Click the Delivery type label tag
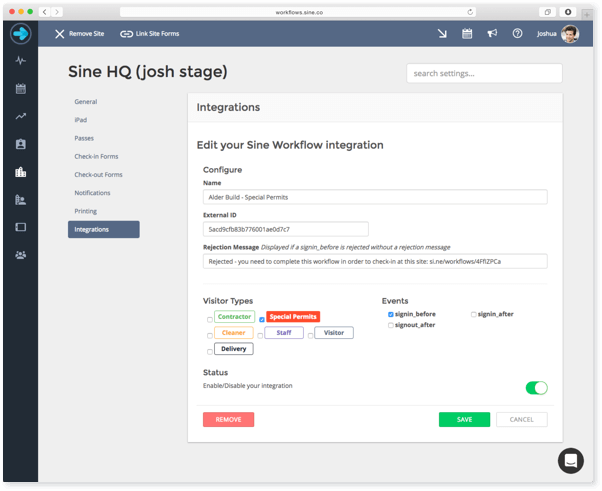This screenshot has height=491, width=602. tap(233, 349)
